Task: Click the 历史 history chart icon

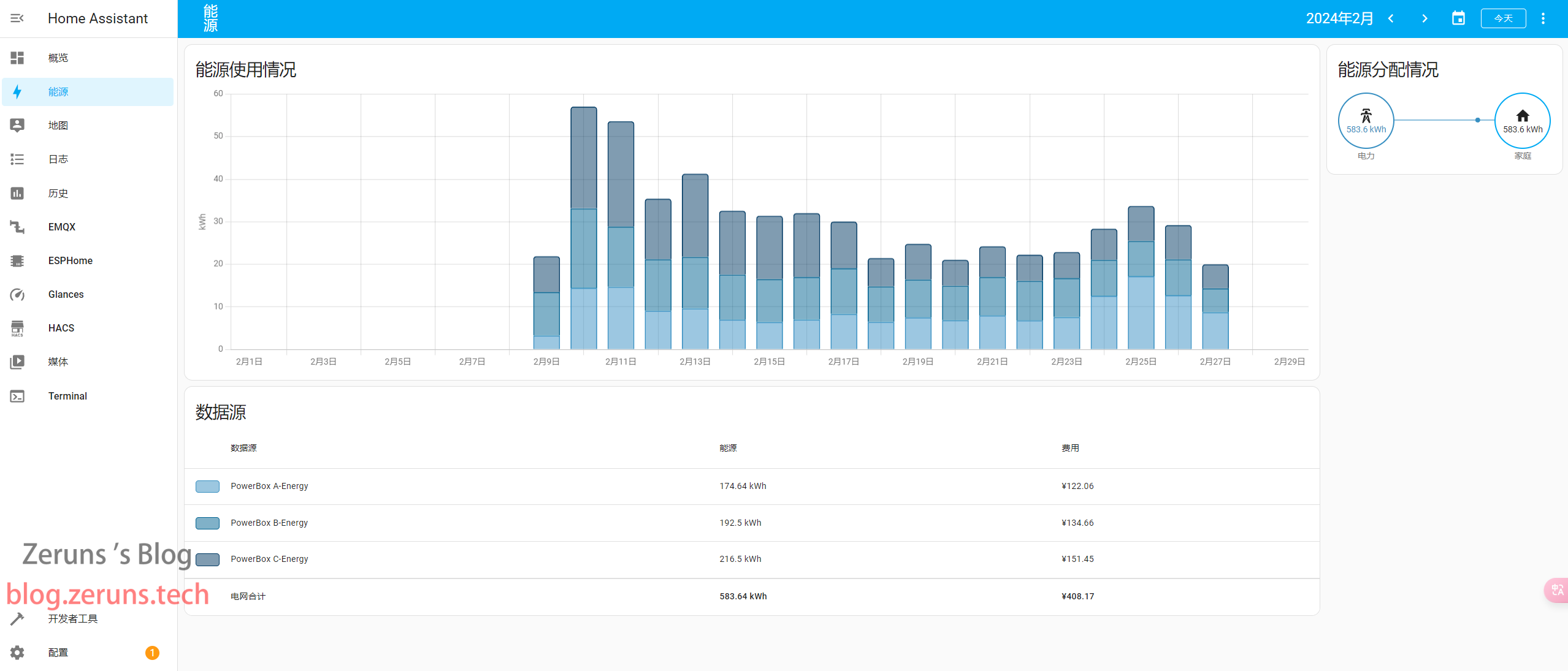Action: click(x=17, y=194)
